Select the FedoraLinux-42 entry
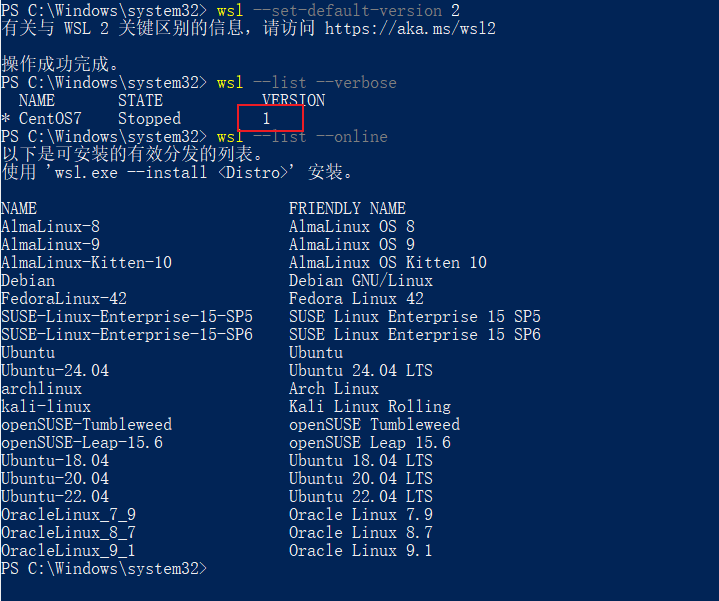The image size is (719, 601). (x=64, y=298)
